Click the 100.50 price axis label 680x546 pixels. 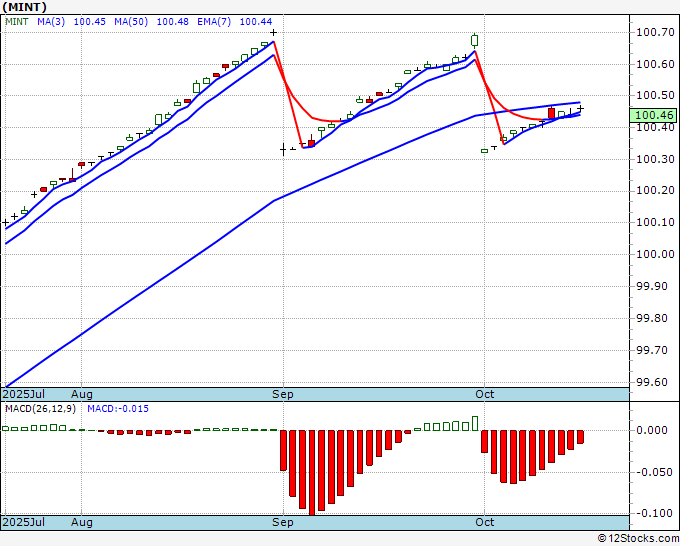click(655, 95)
